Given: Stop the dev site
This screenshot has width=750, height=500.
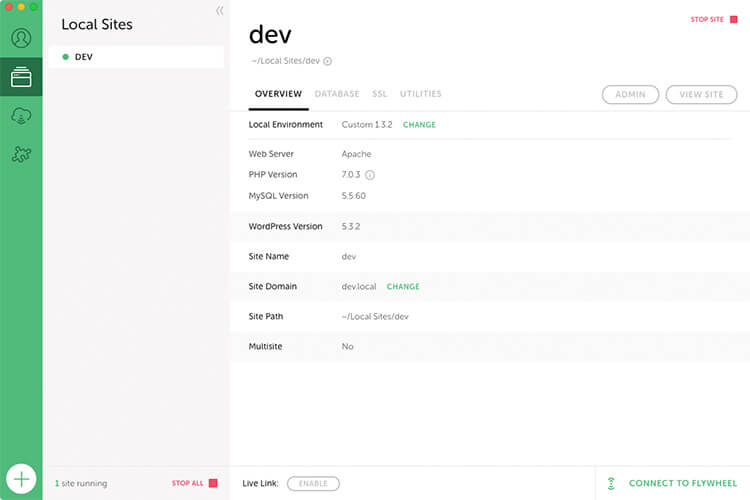Looking at the screenshot, I should click(x=713, y=19).
